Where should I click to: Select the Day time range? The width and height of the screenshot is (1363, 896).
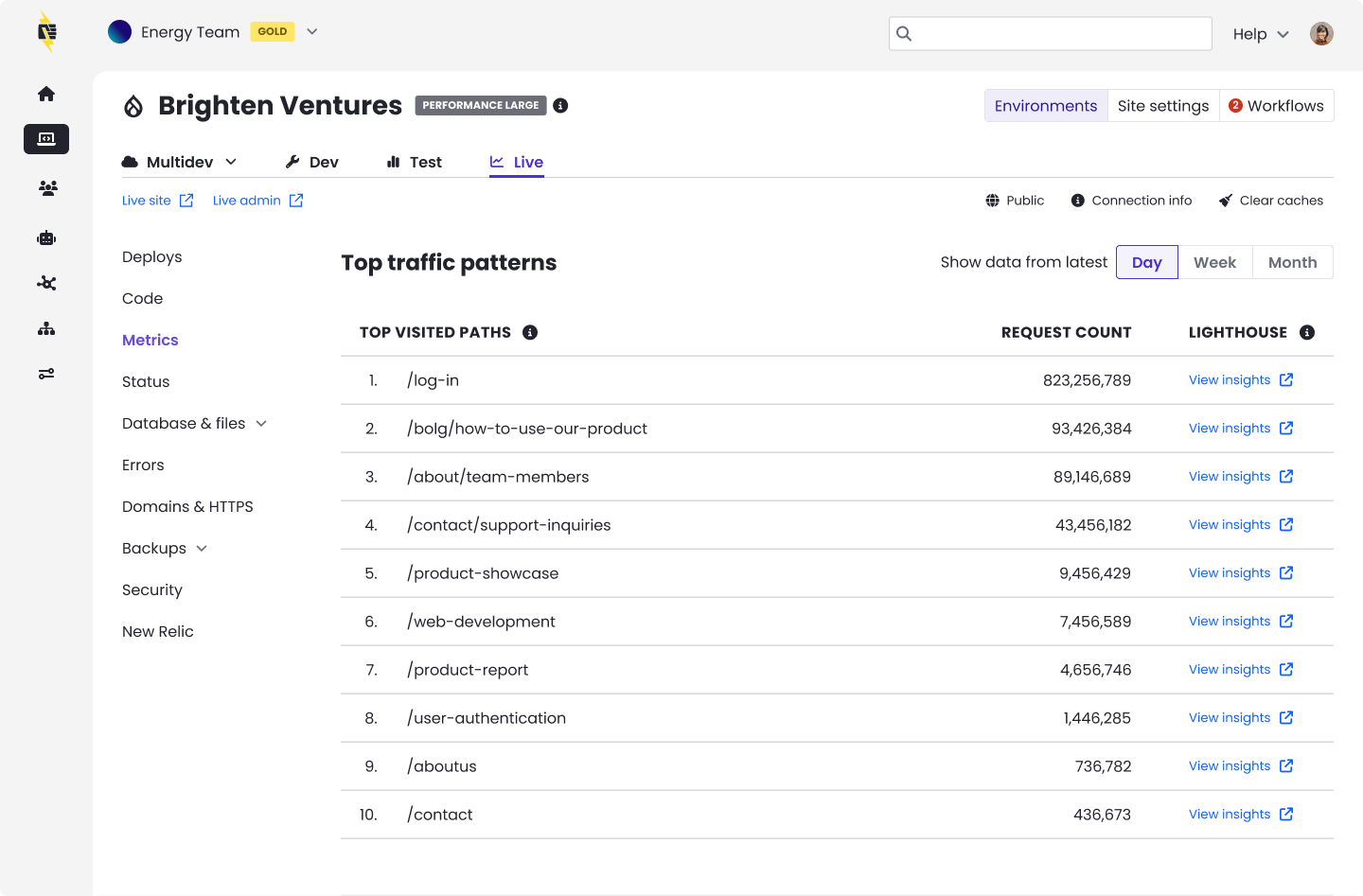[1146, 262]
